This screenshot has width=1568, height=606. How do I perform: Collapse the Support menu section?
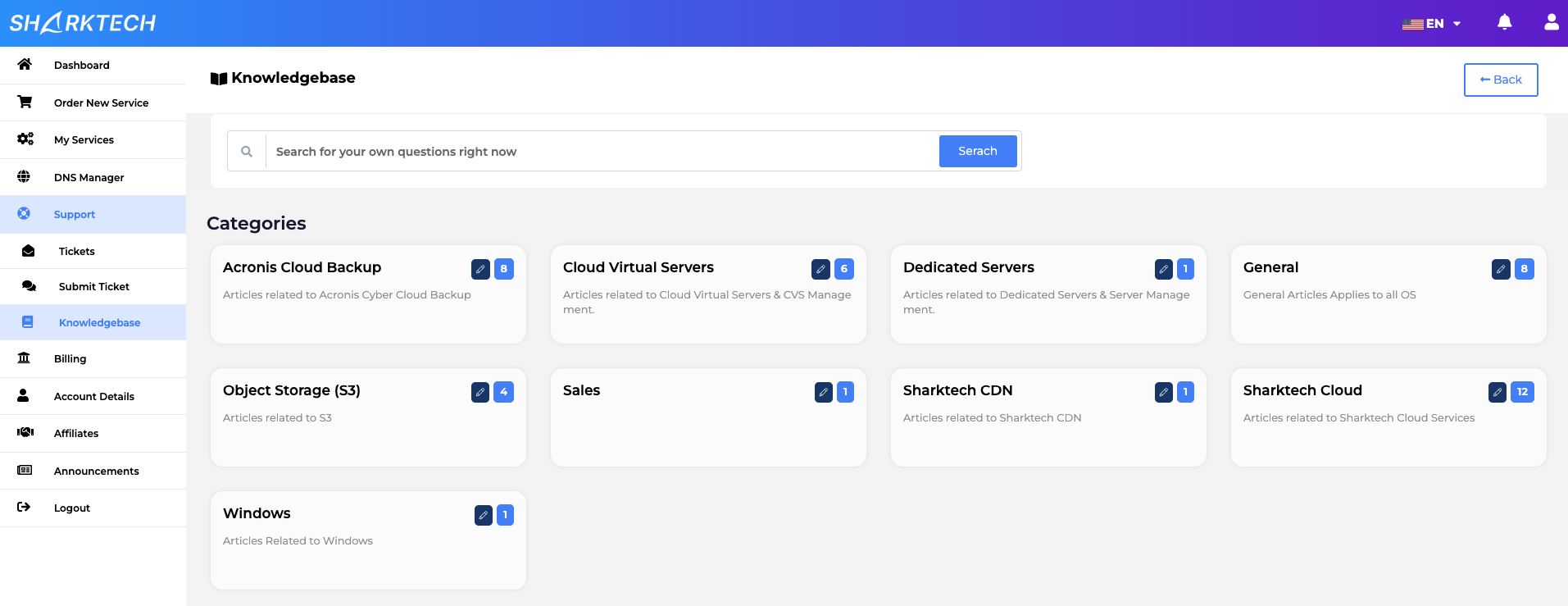pos(93,214)
